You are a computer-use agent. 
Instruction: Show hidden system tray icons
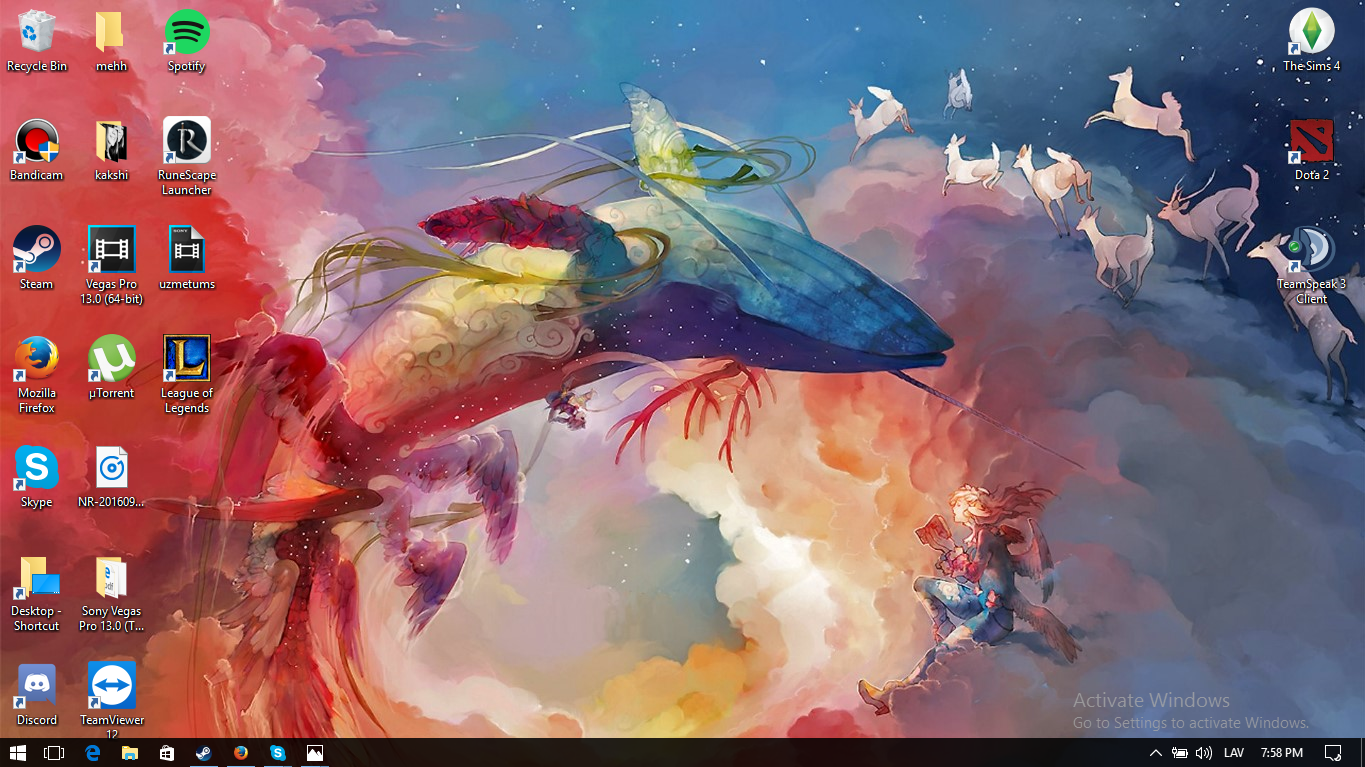point(1156,752)
